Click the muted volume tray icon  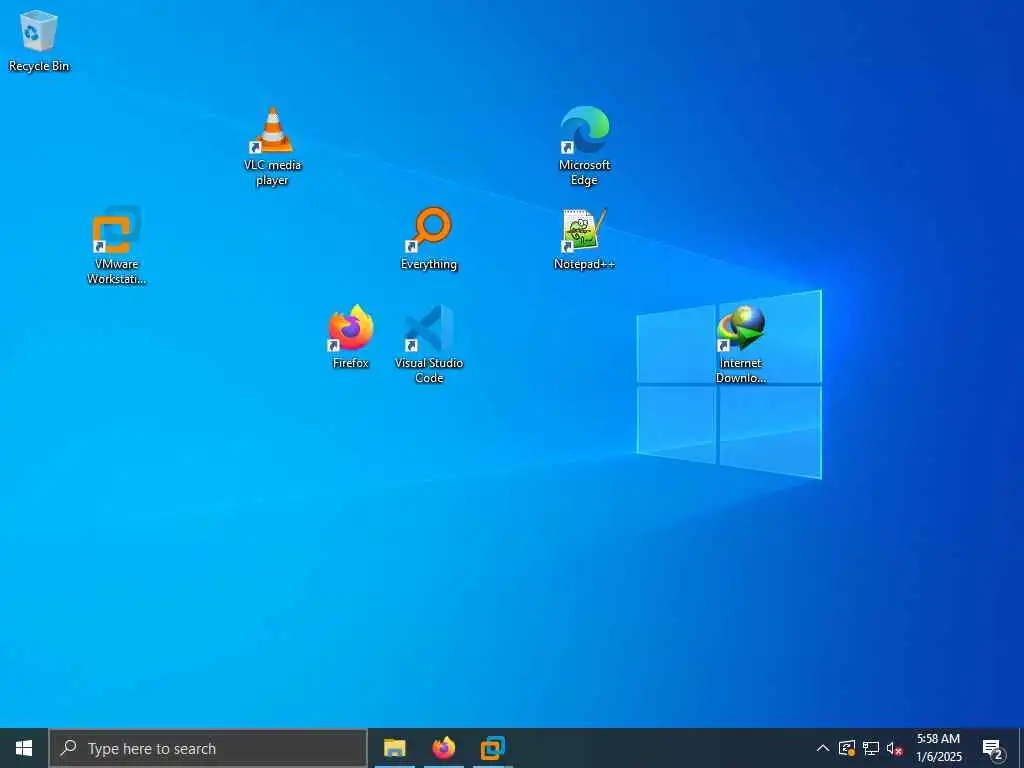(895, 748)
